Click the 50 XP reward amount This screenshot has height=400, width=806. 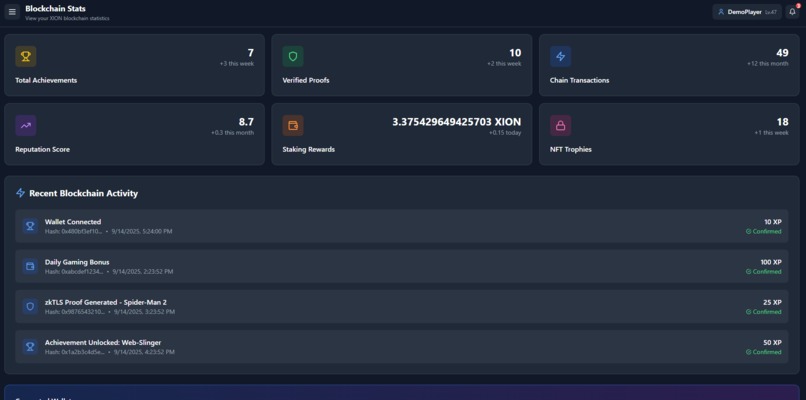773,342
